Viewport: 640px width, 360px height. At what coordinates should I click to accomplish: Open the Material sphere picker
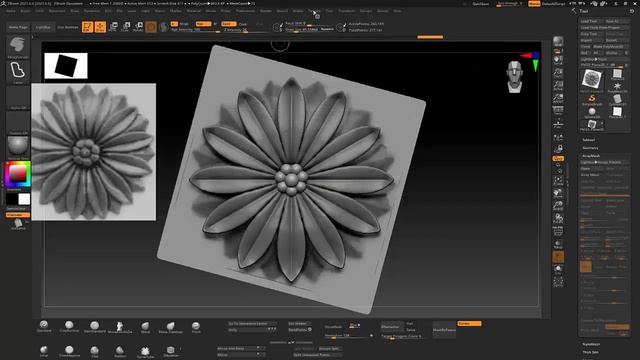(18, 146)
